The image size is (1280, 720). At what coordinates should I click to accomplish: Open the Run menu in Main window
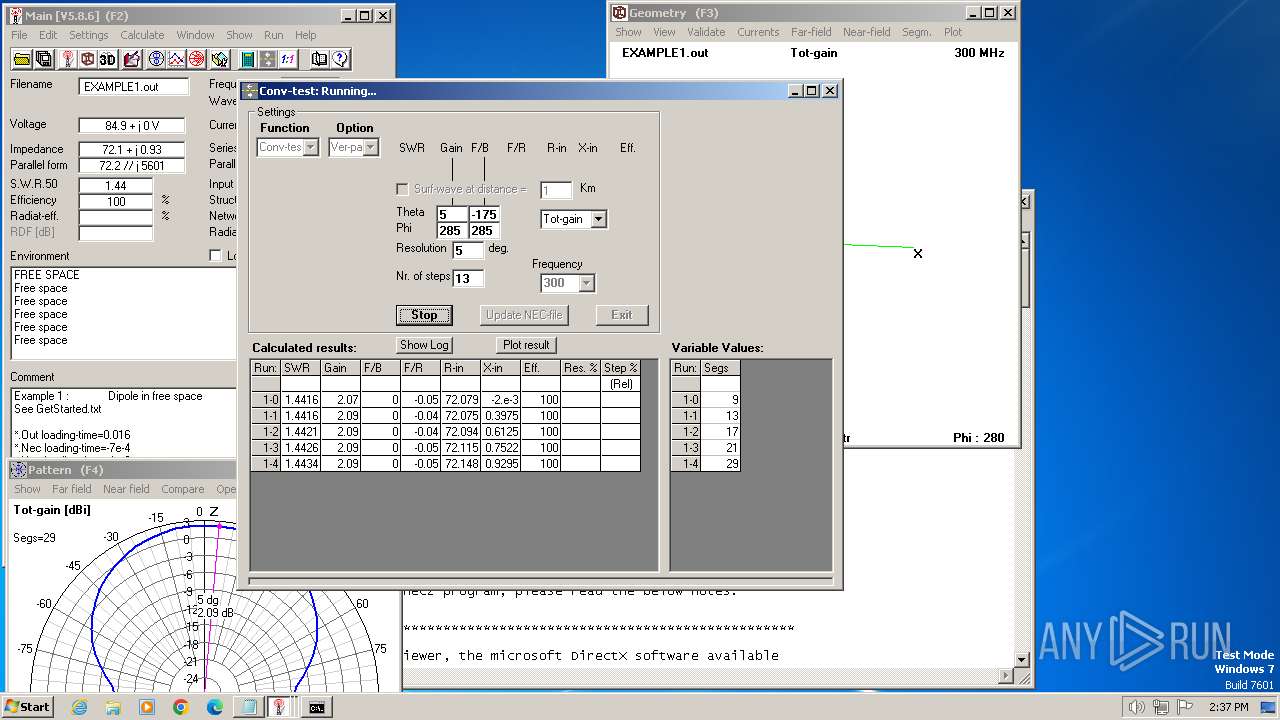[x=273, y=35]
